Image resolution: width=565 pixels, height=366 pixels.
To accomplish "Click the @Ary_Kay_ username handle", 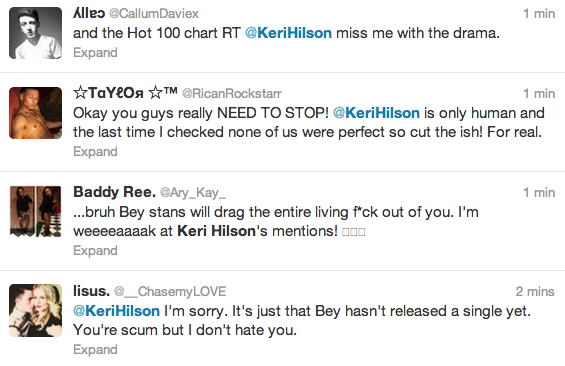I will pyautogui.click(x=192, y=193).
